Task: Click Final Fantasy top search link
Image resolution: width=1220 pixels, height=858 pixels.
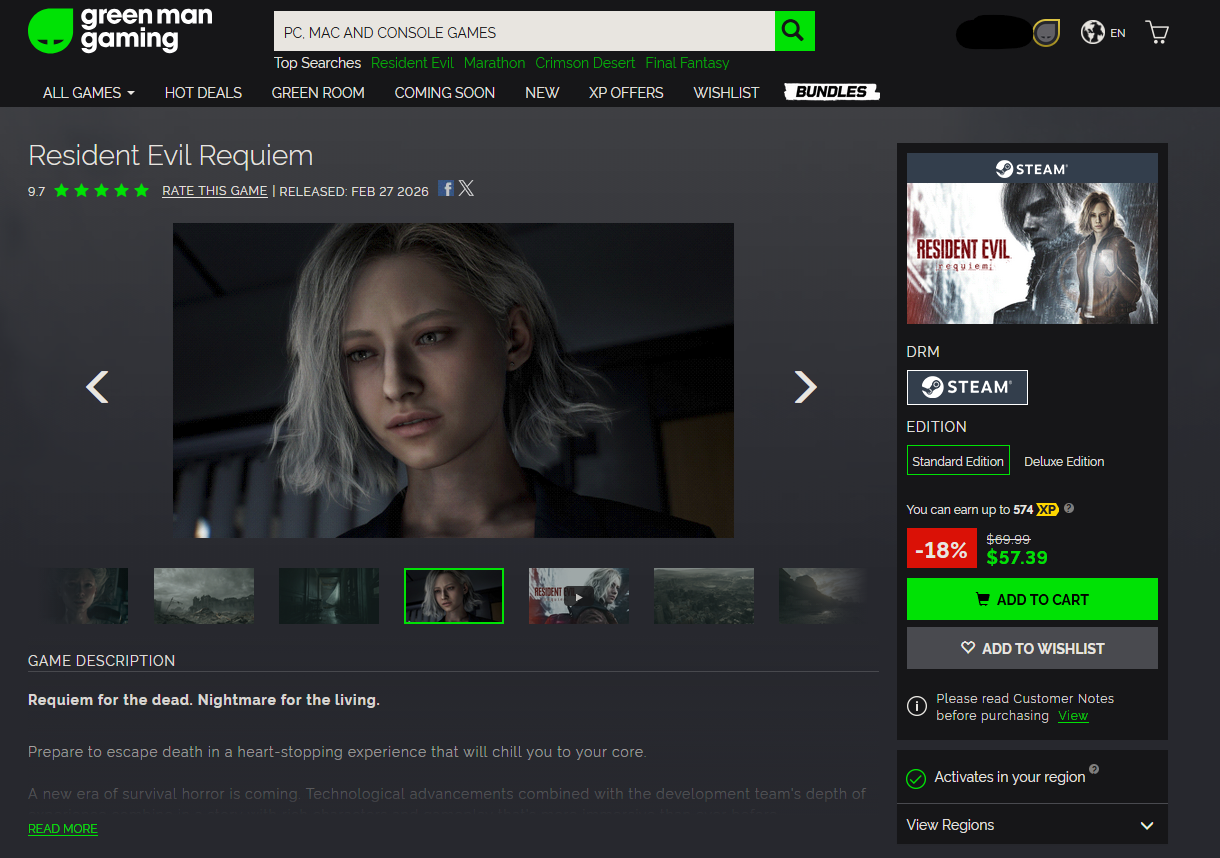Action: (x=687, y=63)
